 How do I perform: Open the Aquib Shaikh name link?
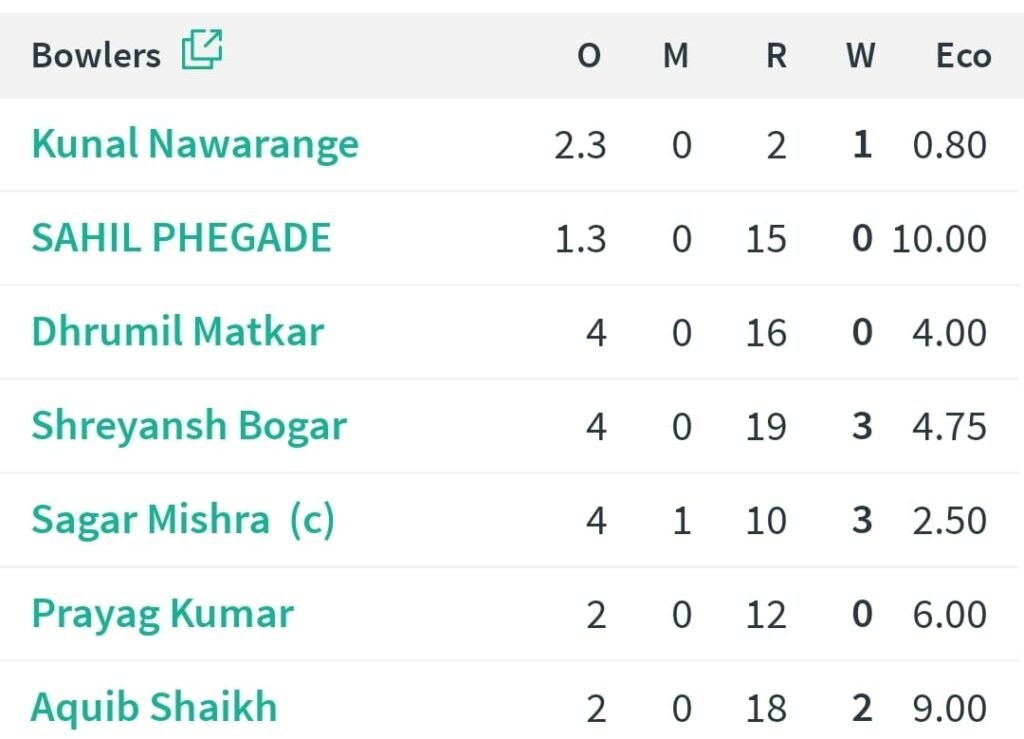(x=154, y=708)
